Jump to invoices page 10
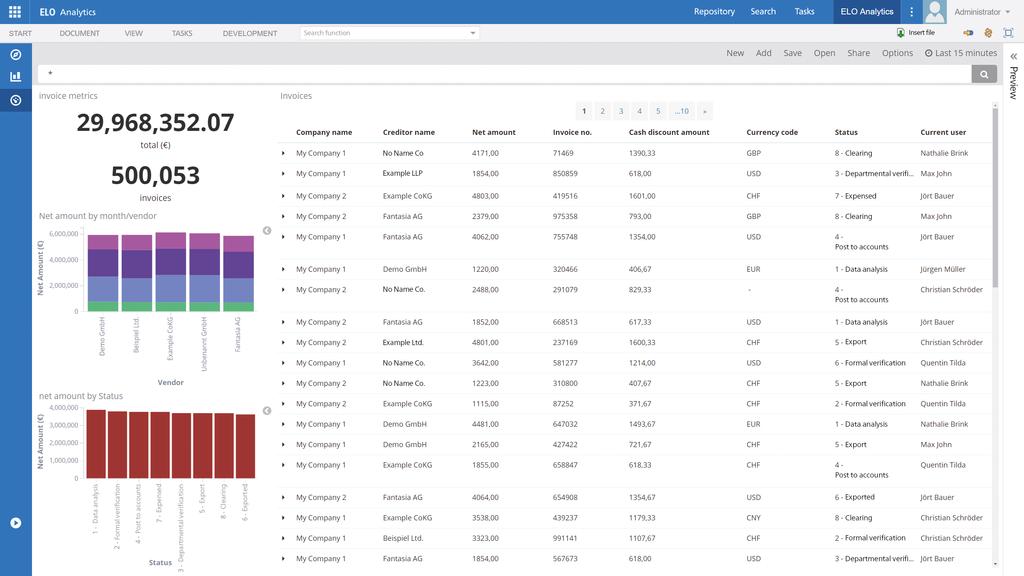The width and height of the screenshot is (1024, 576). pyautogui.click(x=682, y=111)
